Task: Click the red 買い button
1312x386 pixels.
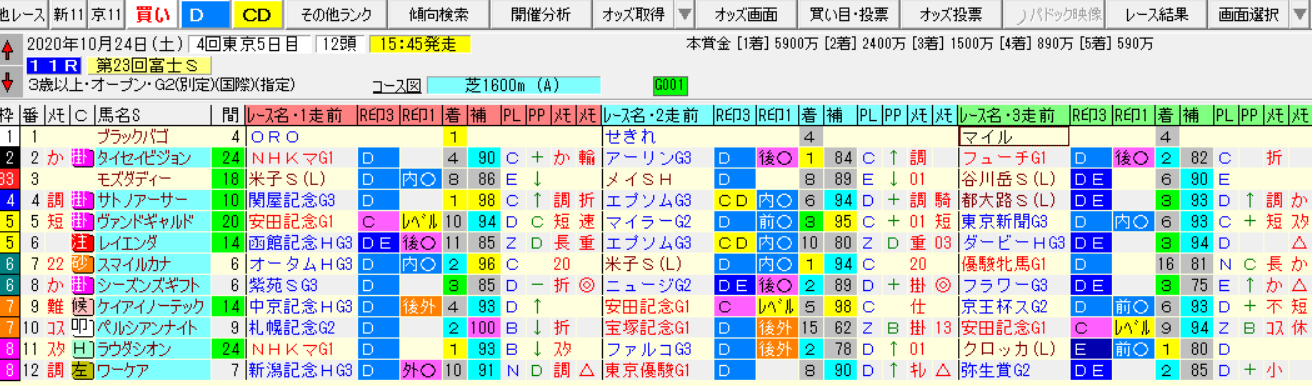Action: [151, 14]
